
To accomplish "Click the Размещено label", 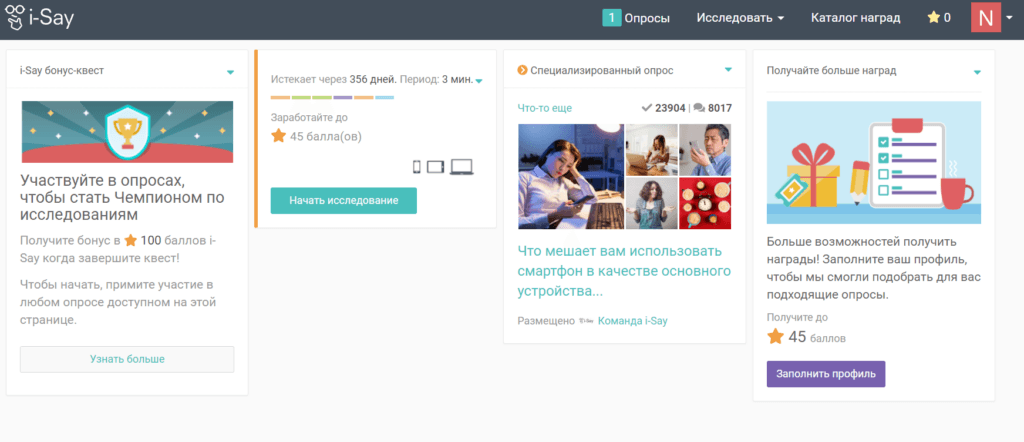I will click(x=546, y=321).
